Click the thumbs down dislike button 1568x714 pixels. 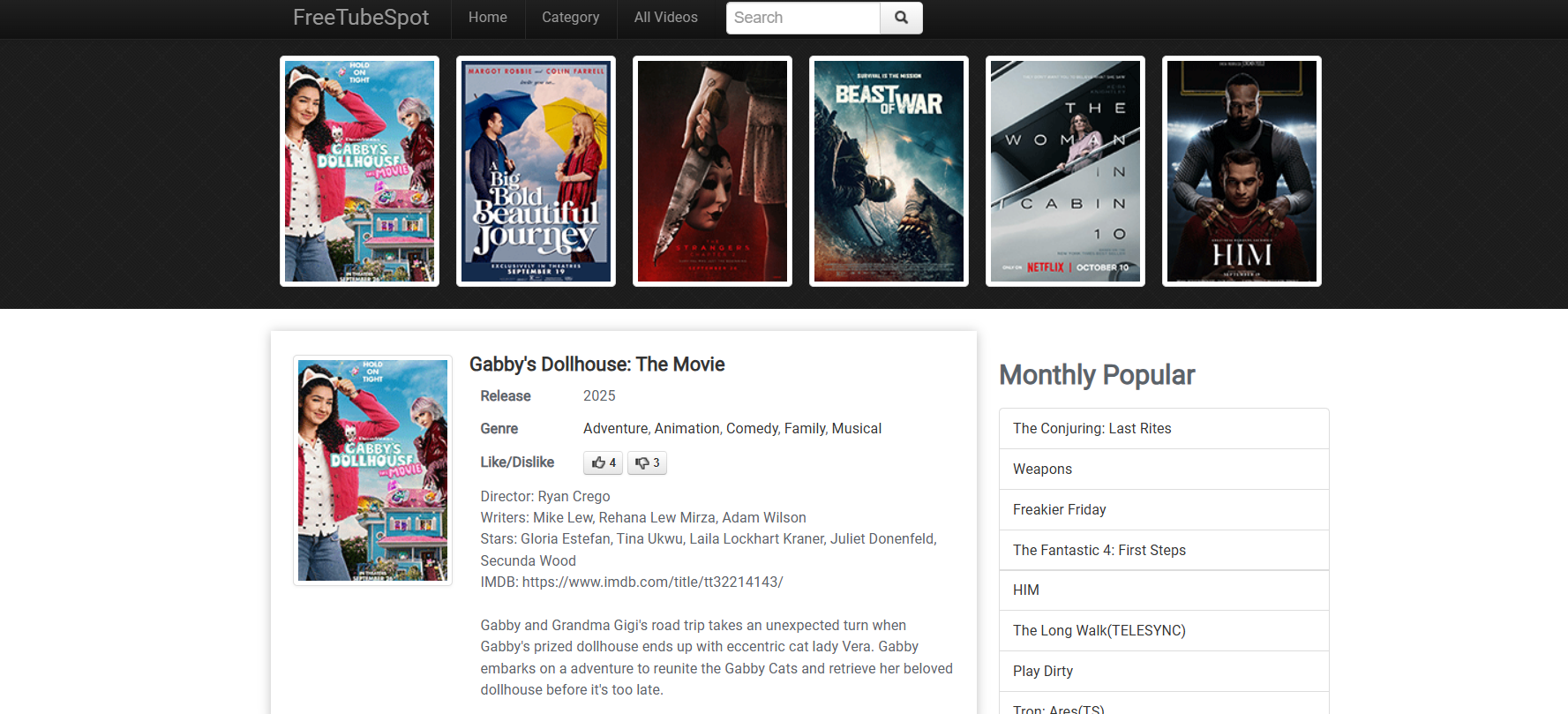(x=647, y=462)
